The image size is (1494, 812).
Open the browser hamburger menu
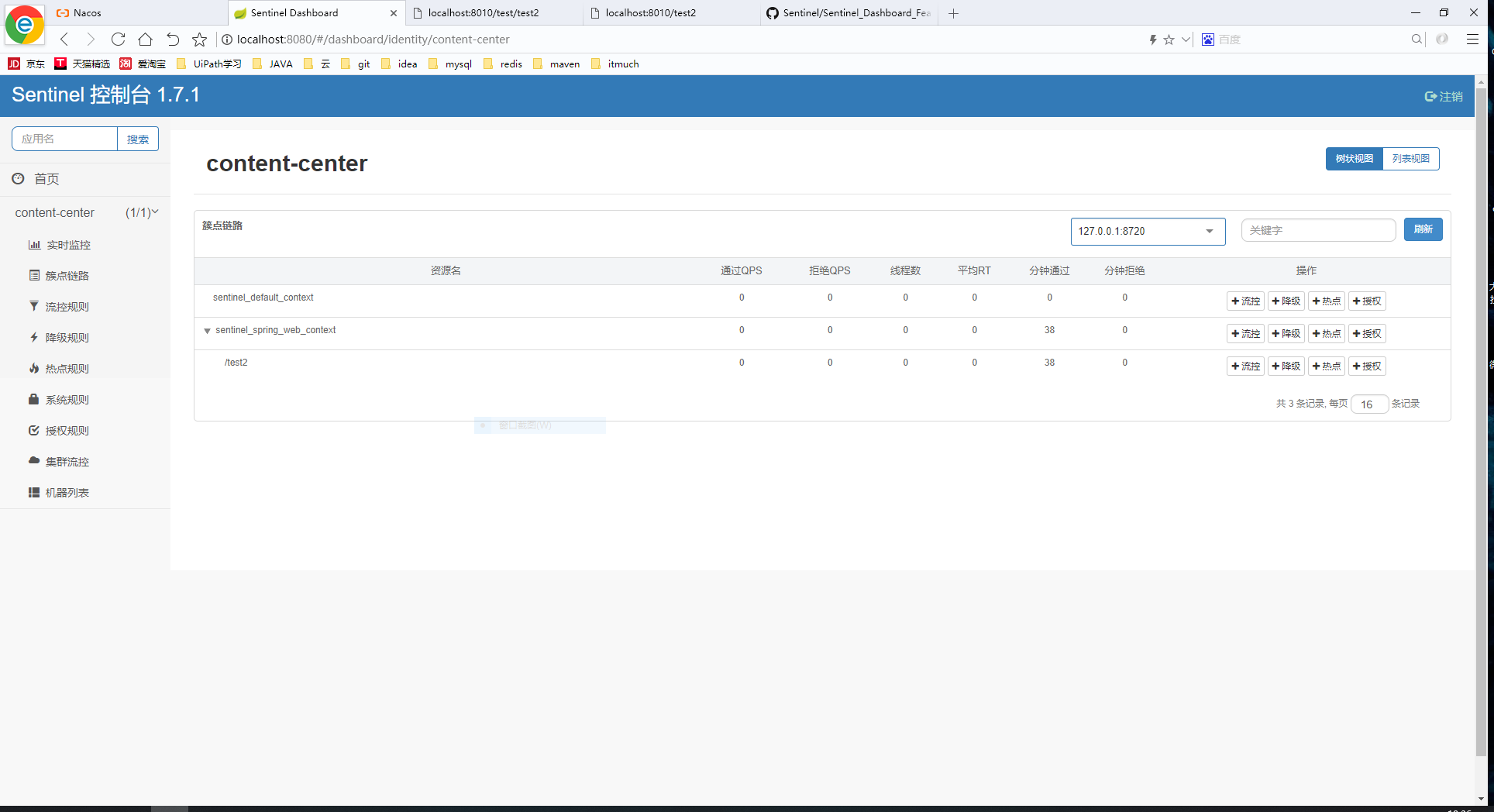pyautogui.click(x=1472, y=40)
